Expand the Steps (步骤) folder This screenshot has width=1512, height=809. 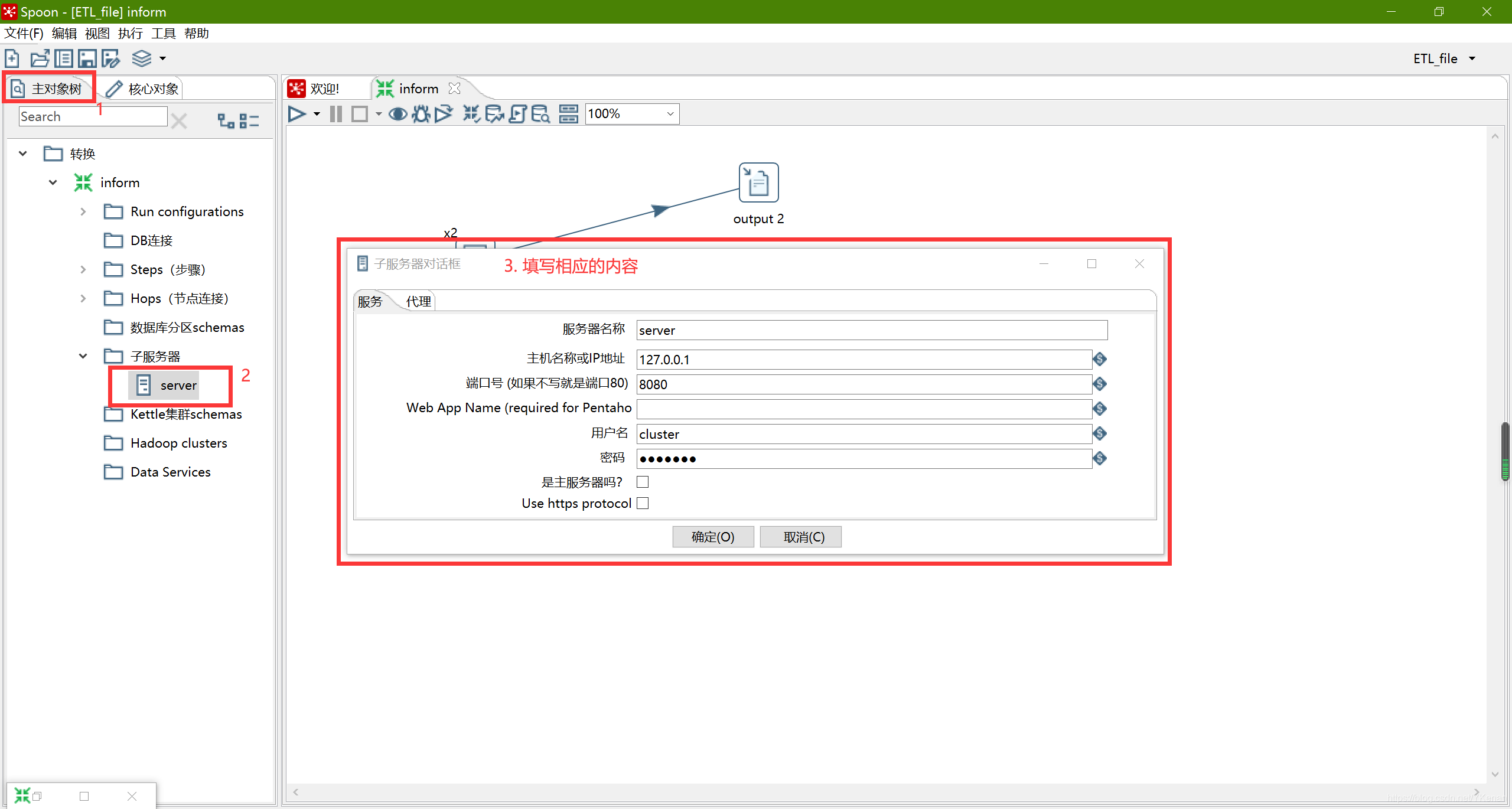[x=83, y=269]
